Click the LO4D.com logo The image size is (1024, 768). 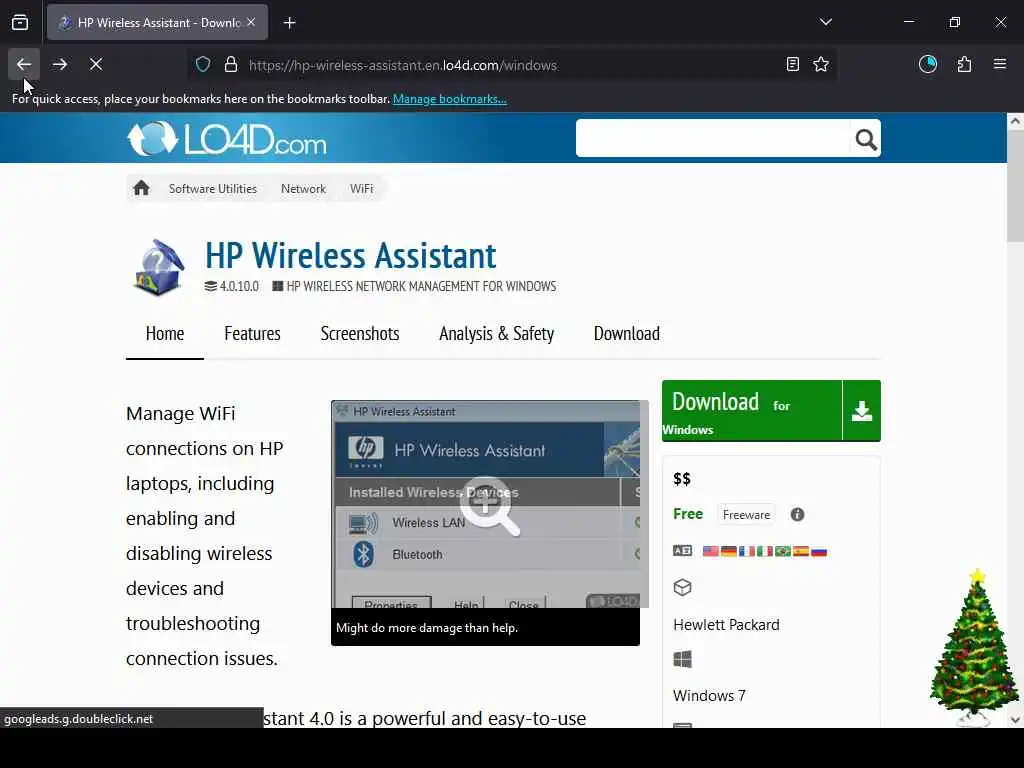point(227,138)
